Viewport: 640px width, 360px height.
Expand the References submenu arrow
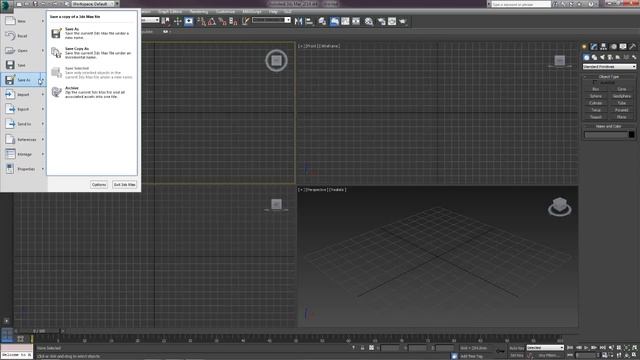click(x=42, y=140)
